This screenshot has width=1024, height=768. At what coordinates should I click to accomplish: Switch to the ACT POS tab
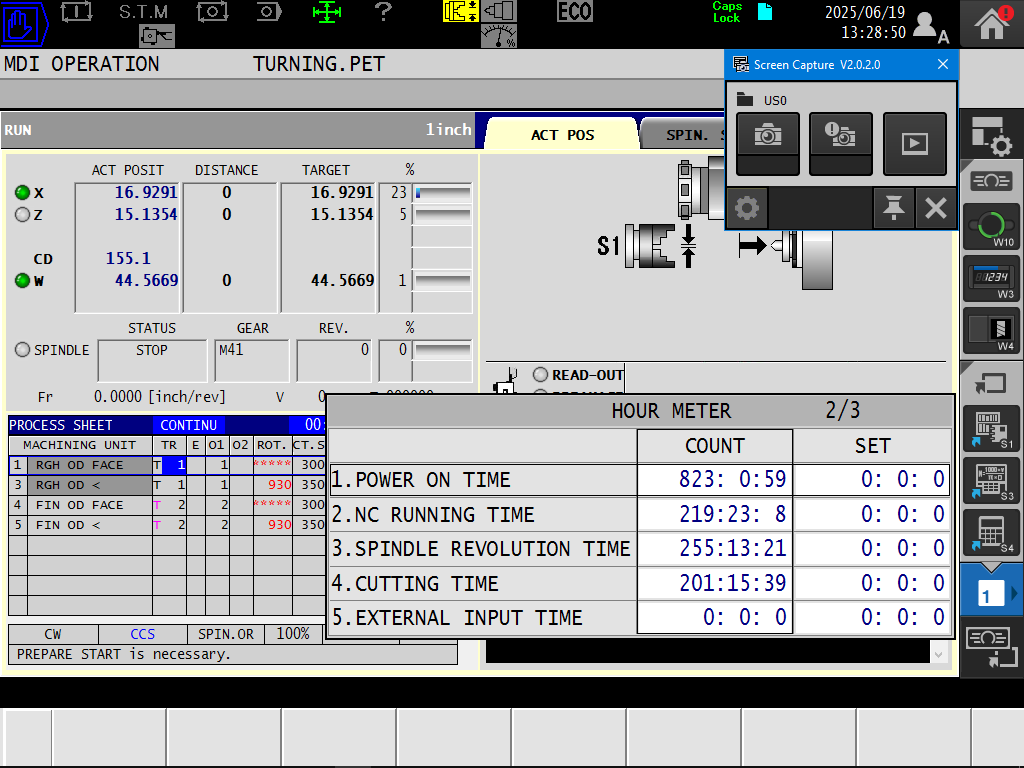[x=562, y=135]
